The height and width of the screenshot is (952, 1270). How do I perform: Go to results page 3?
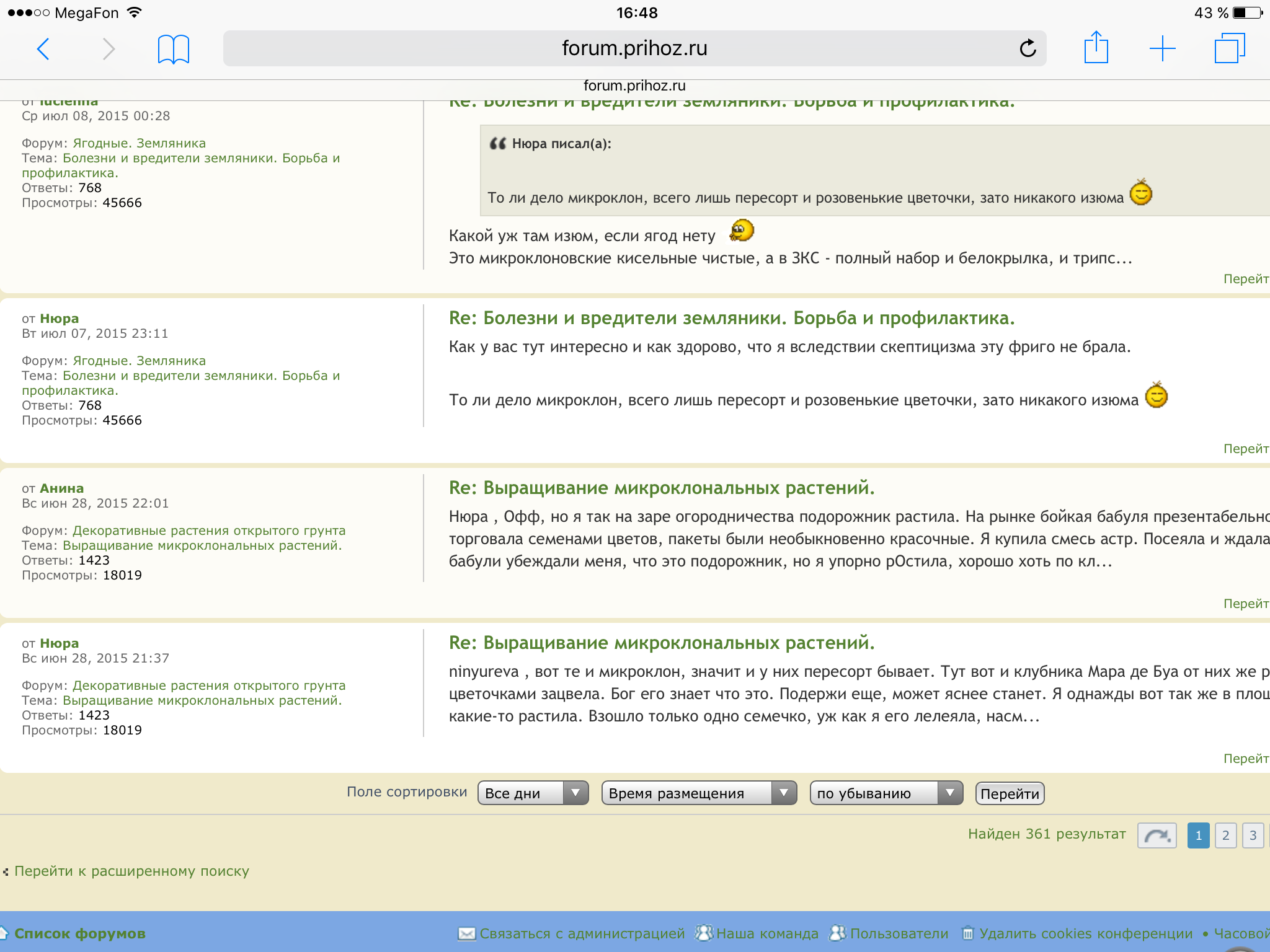(x=1253, y=835)
